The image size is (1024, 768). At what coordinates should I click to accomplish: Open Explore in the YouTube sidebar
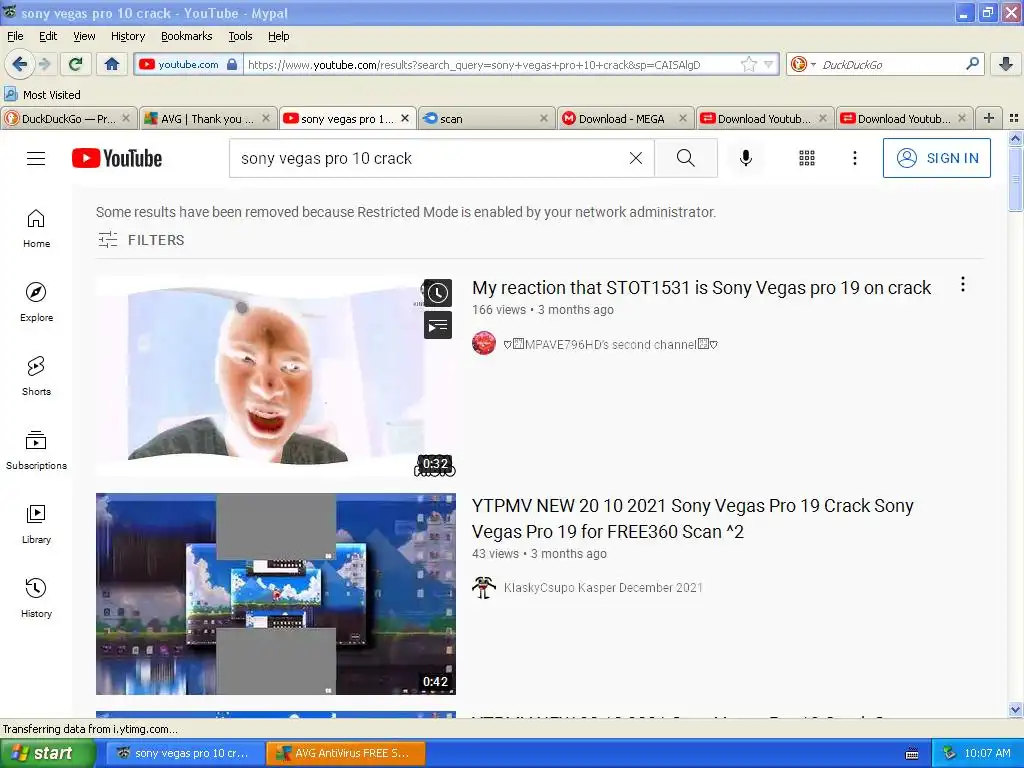click(36, 302)
